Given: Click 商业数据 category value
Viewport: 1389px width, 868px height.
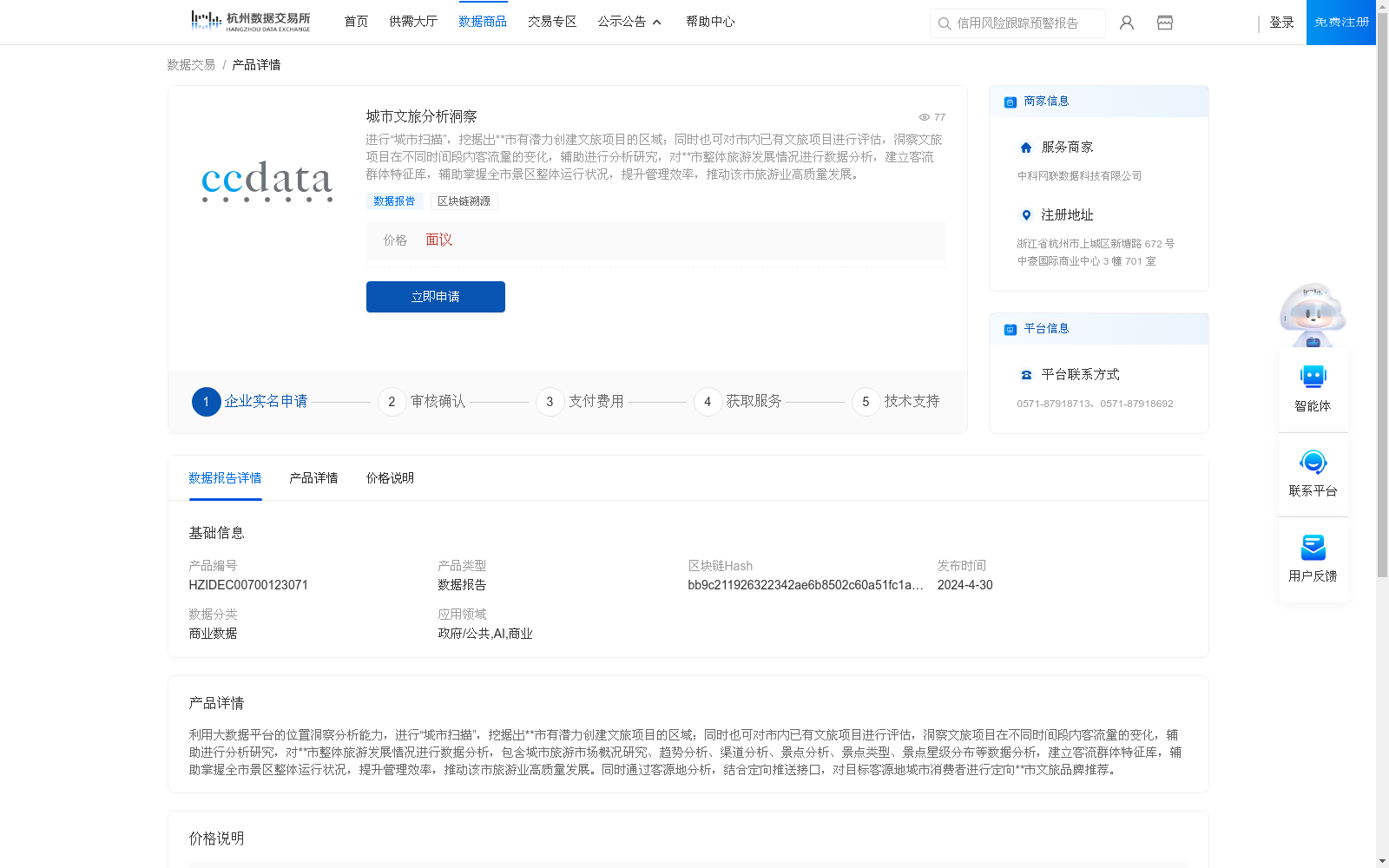Looking at the screenshot, I should click(213, 634).
